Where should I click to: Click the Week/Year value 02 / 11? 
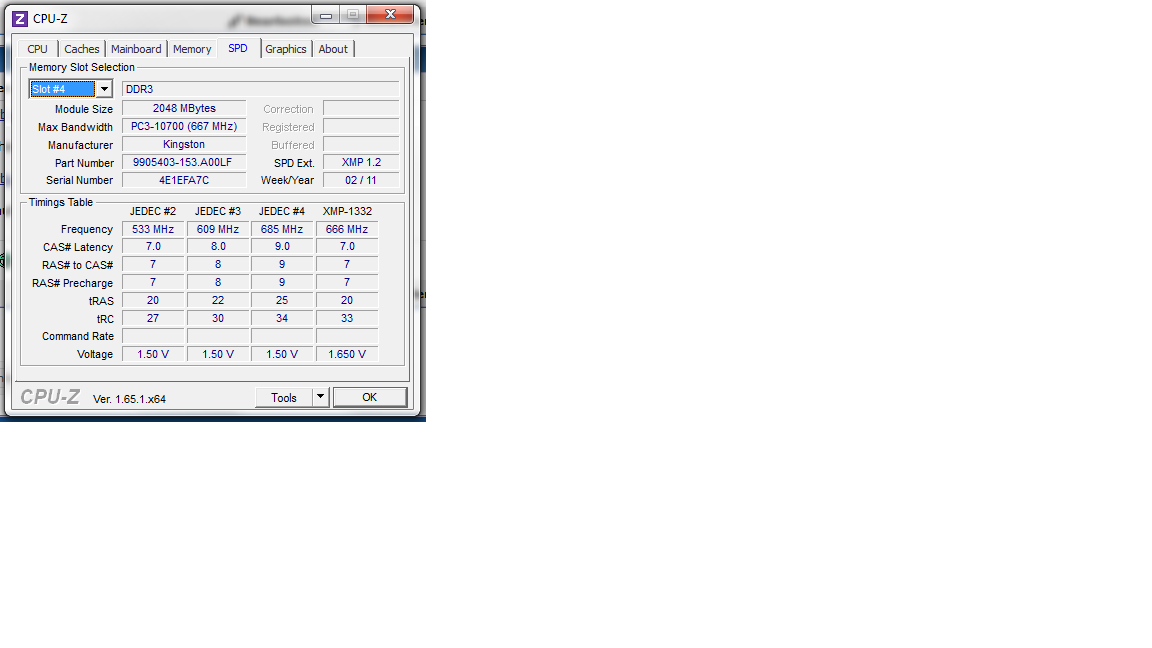pyautogui.click(x=361, y=180)
